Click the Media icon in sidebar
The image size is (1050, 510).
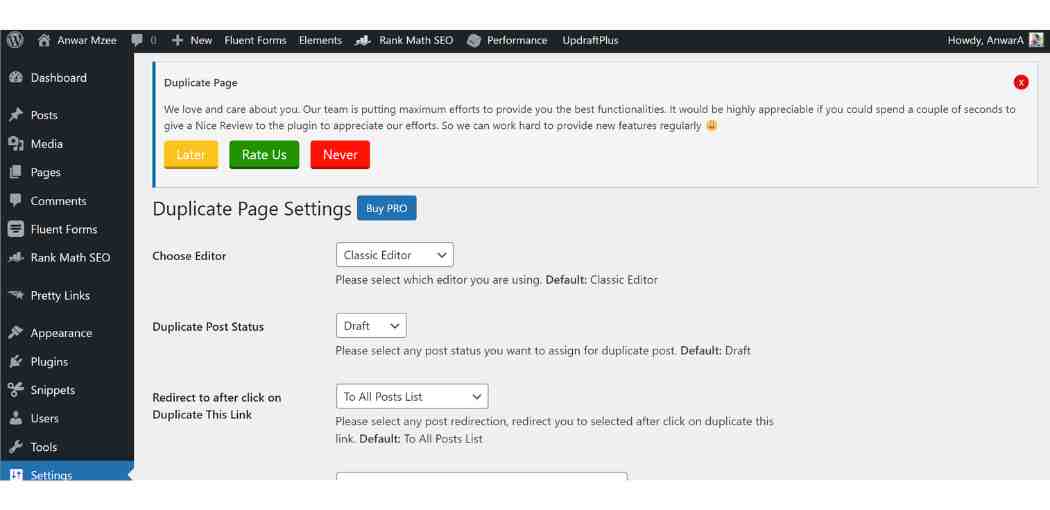pos(16,144)
